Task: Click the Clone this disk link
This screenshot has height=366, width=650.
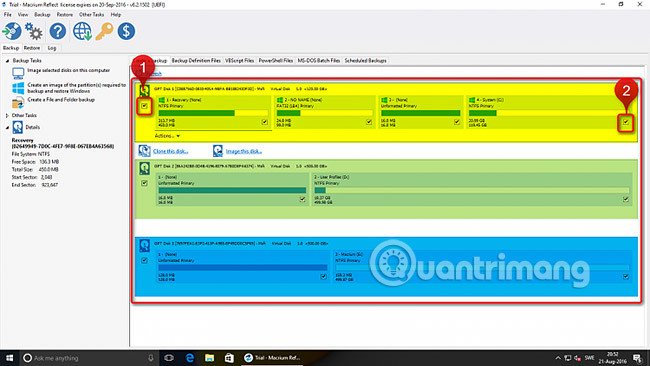Action: (170, 151)
